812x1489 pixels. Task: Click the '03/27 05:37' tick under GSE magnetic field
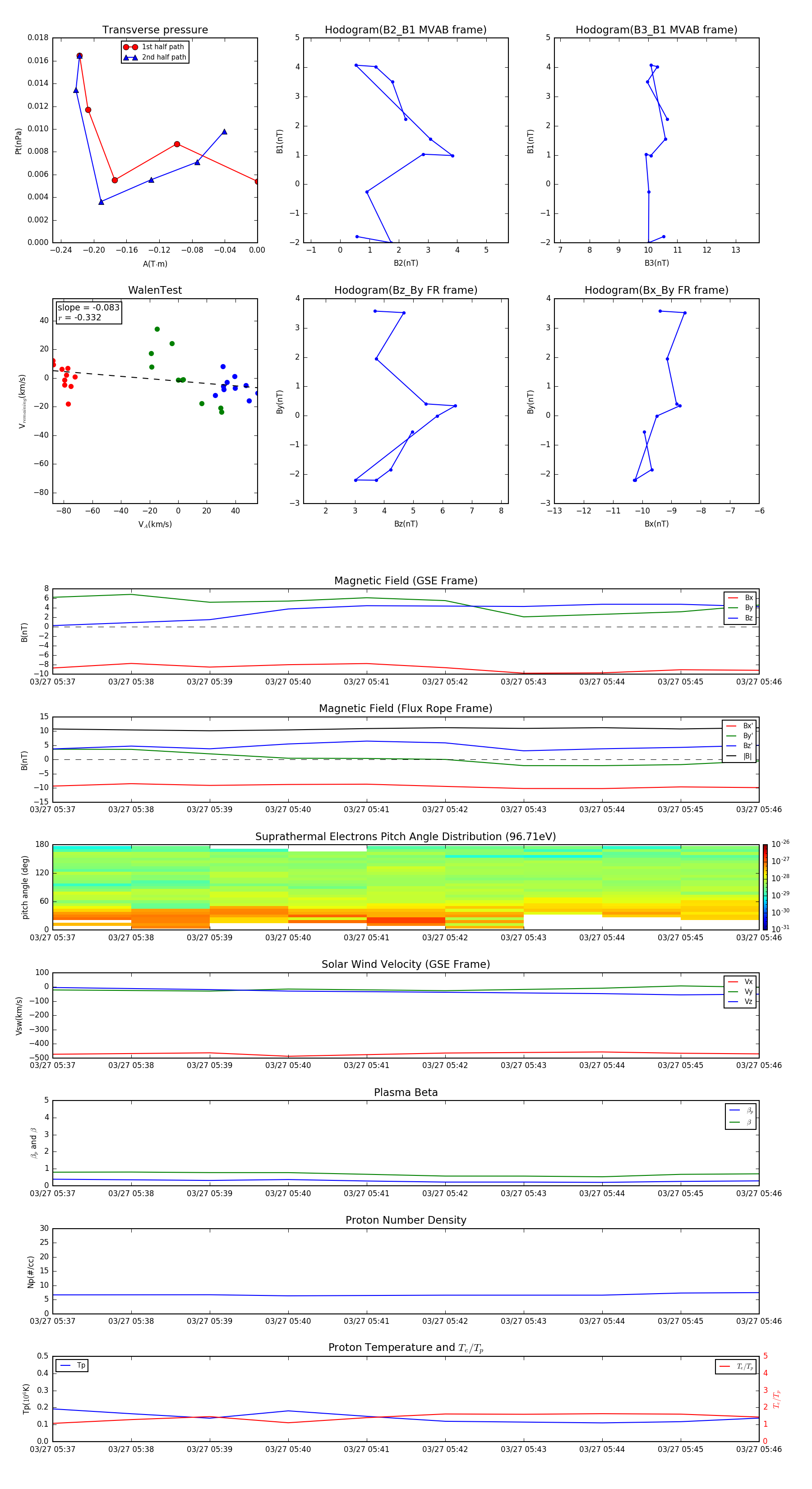point(53,682)
